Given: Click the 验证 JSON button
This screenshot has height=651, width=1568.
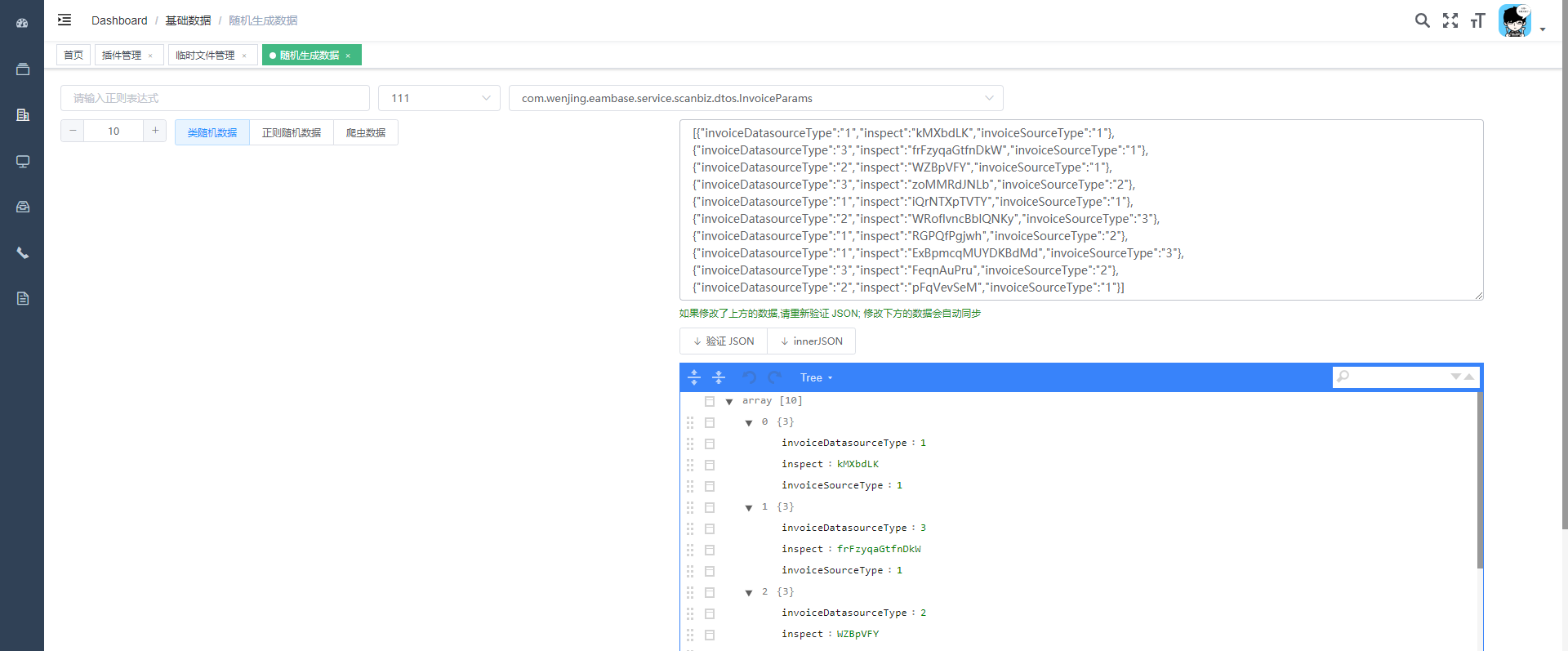Looking at the screenshot, I should [724, 341].
